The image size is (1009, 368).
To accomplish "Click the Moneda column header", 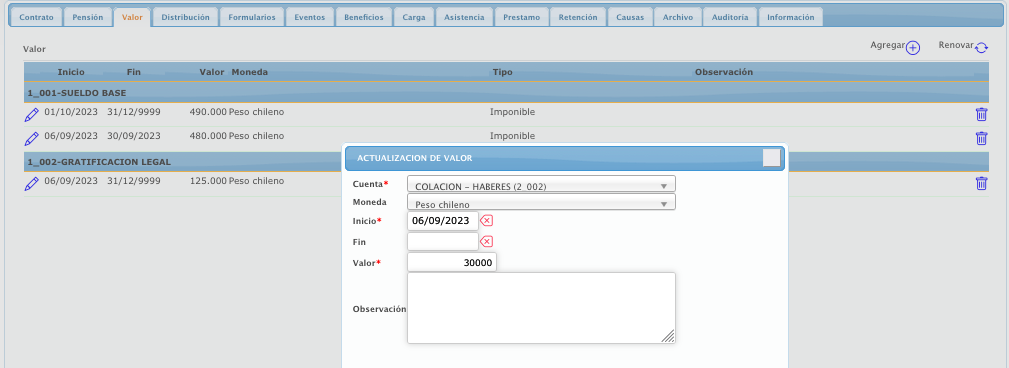I will [x=250, y=72].
